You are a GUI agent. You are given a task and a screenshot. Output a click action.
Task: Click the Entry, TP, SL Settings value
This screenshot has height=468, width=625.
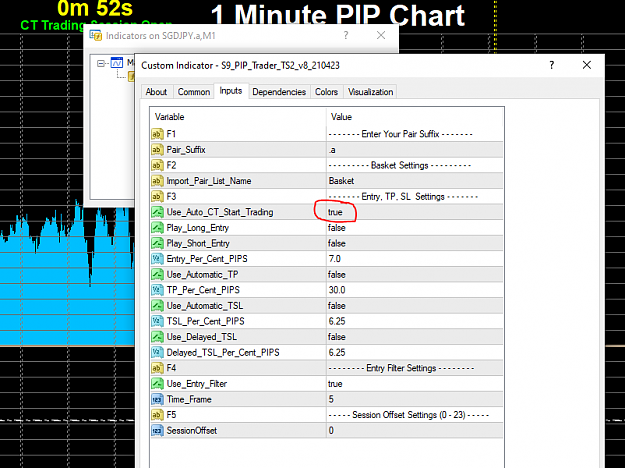pyautogui.click(x=403, y=196)
